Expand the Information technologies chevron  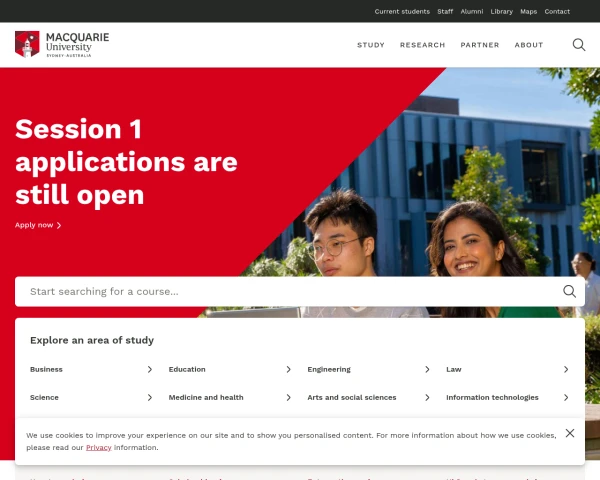(566, 398)
